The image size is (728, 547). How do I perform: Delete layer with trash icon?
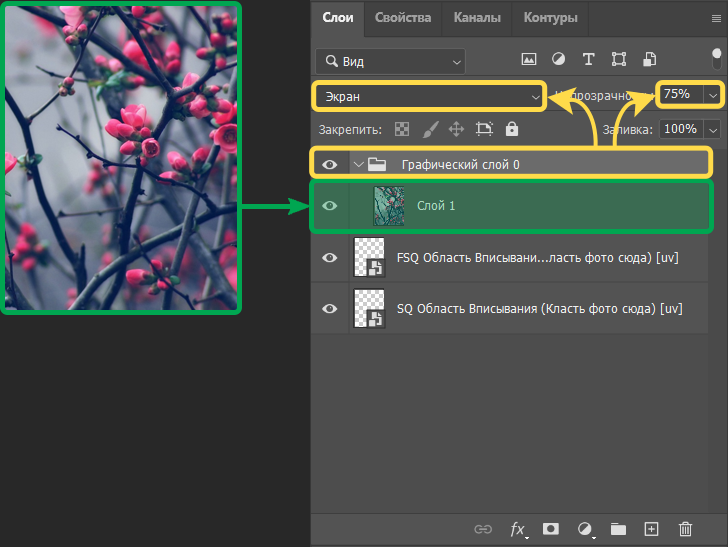click(x=685, y=529)
